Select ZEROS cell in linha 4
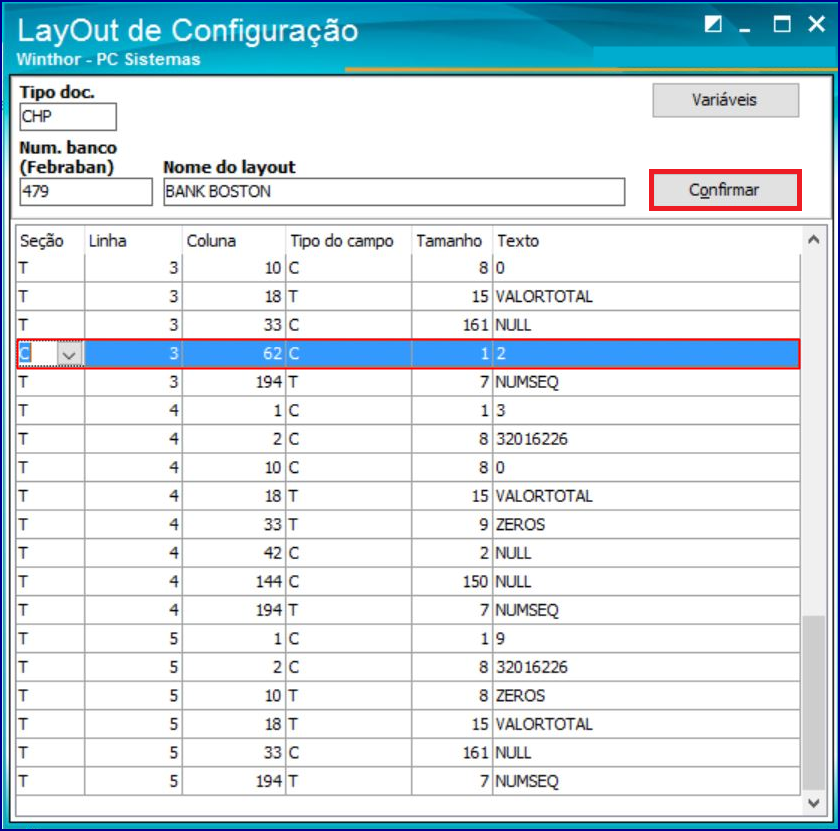Viewport: 840px width, 831px height. [646, 525]
